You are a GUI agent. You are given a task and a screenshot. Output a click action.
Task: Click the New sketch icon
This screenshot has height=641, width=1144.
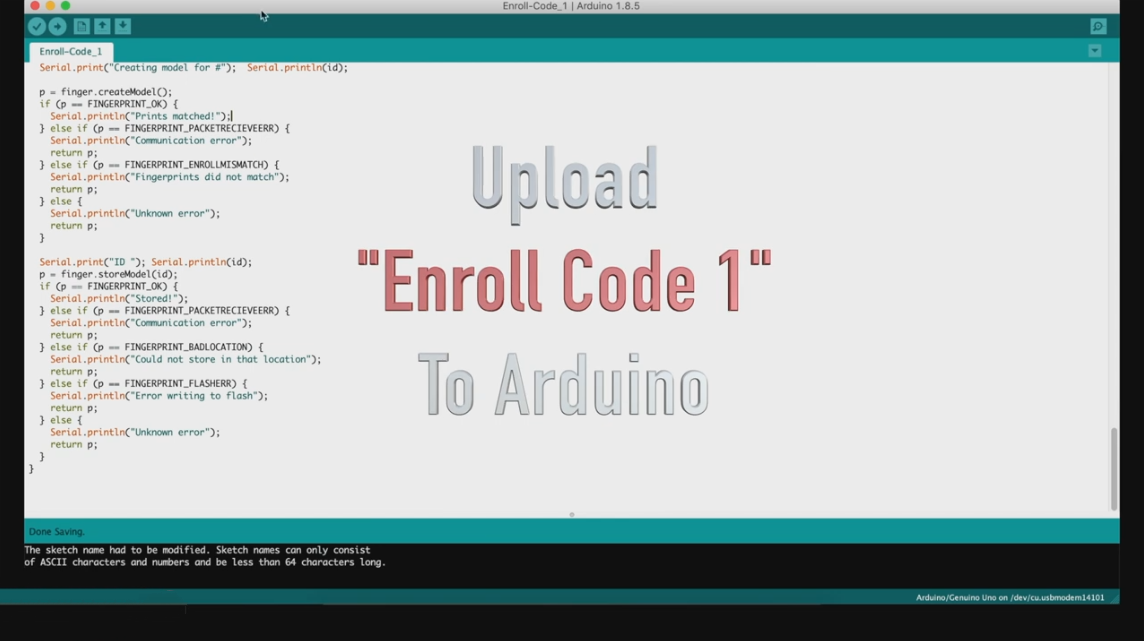[x=82, y=26]
